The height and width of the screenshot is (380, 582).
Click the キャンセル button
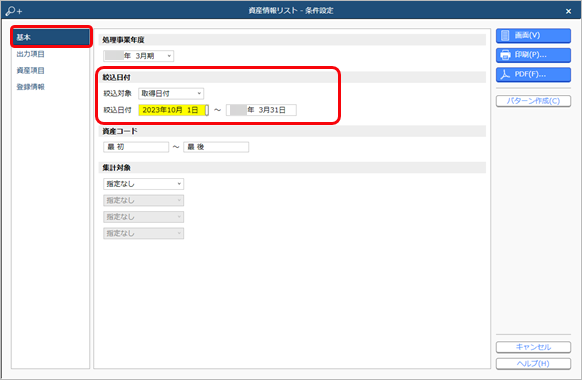533,347
